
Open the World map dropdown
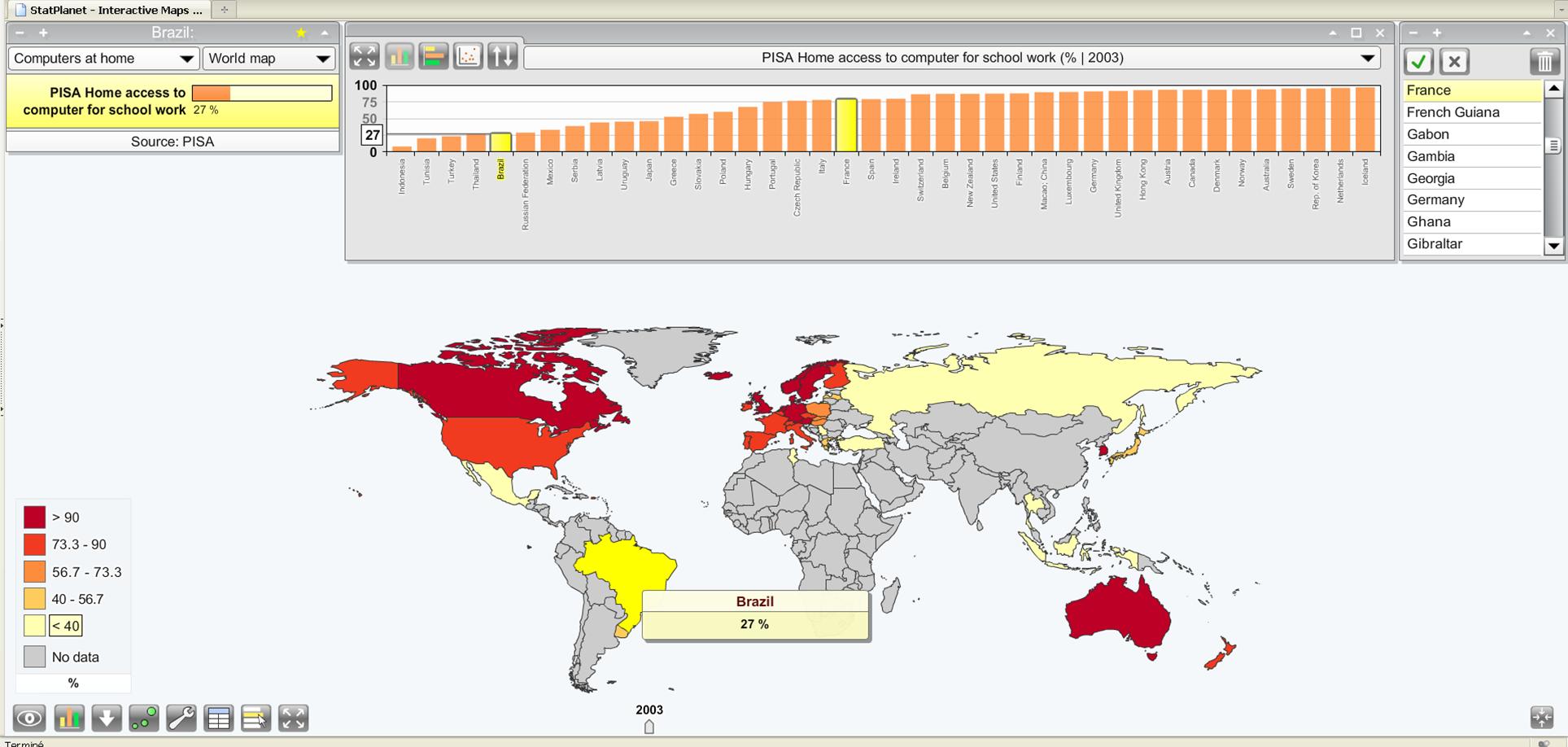268,59
